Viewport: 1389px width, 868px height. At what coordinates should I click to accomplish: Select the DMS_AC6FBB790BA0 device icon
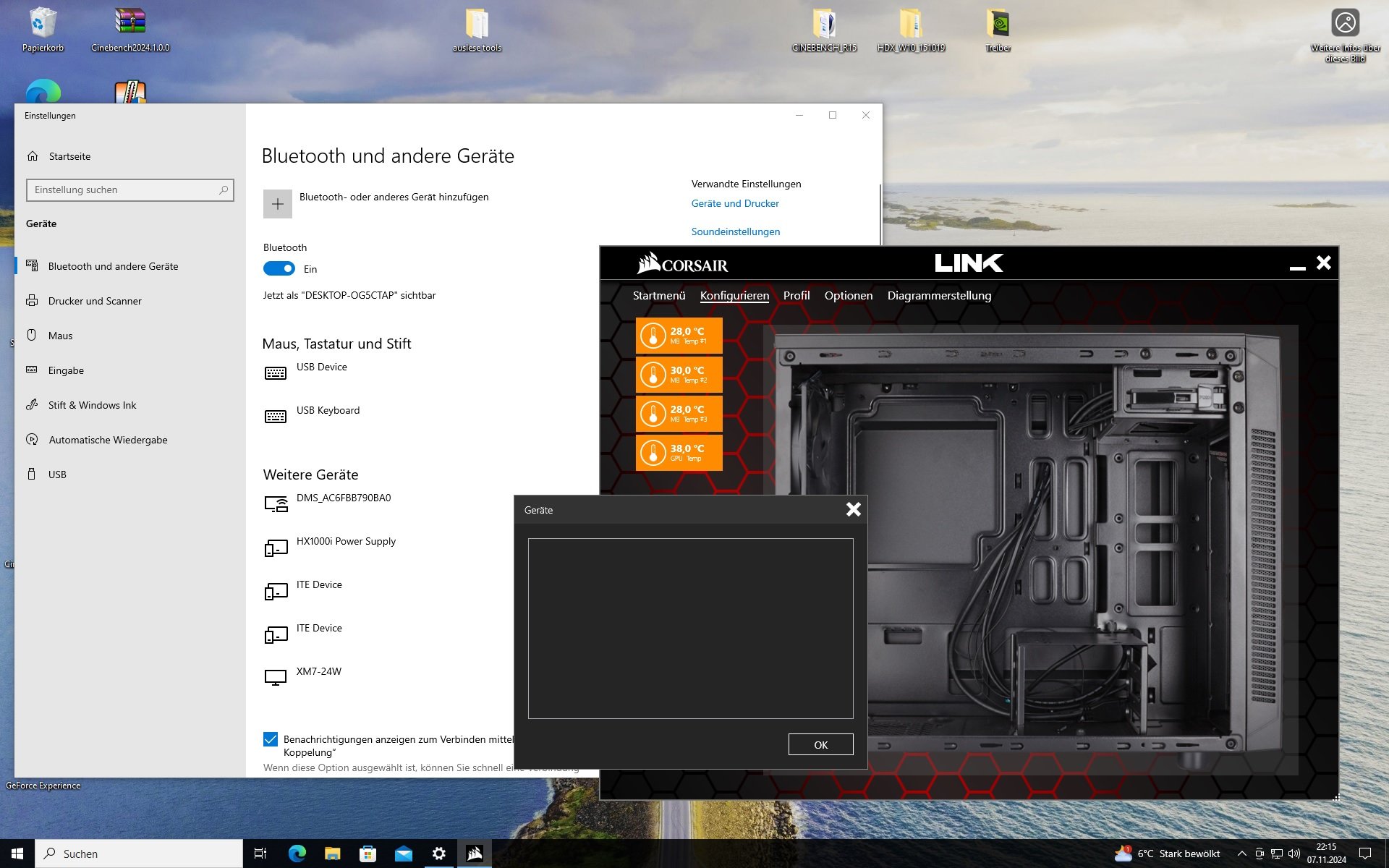point(276,504)
